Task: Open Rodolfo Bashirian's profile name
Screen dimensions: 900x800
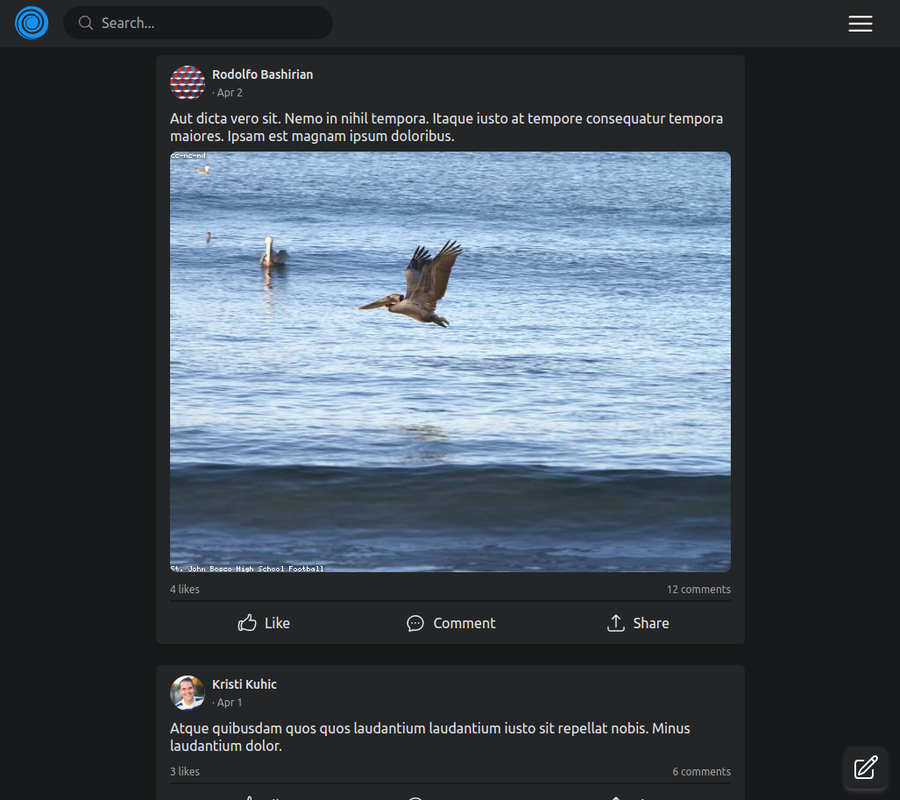Action: 262,74
